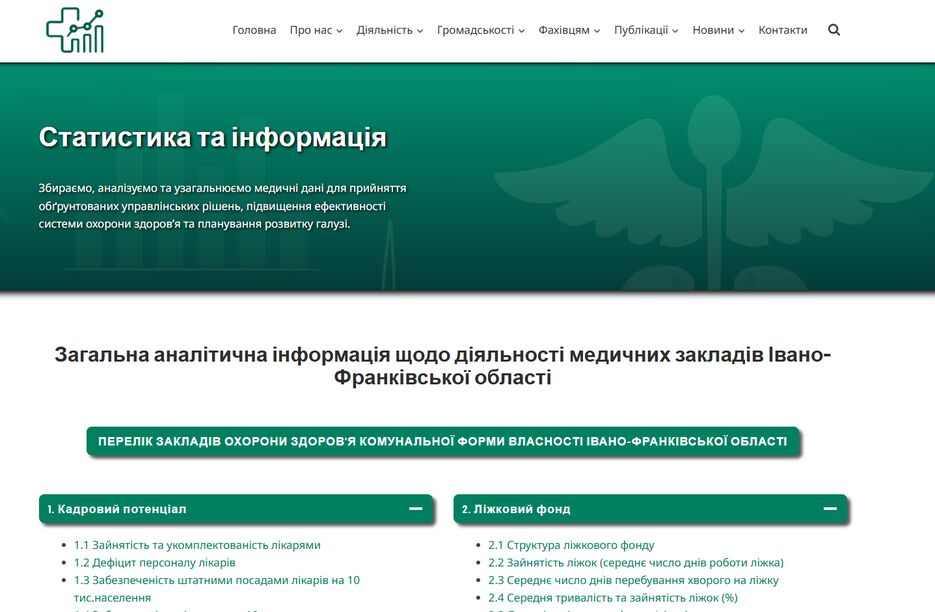This screenshot has height=612, width=935.
Task: Open the search magnifier icon
Action: (834, 30)
